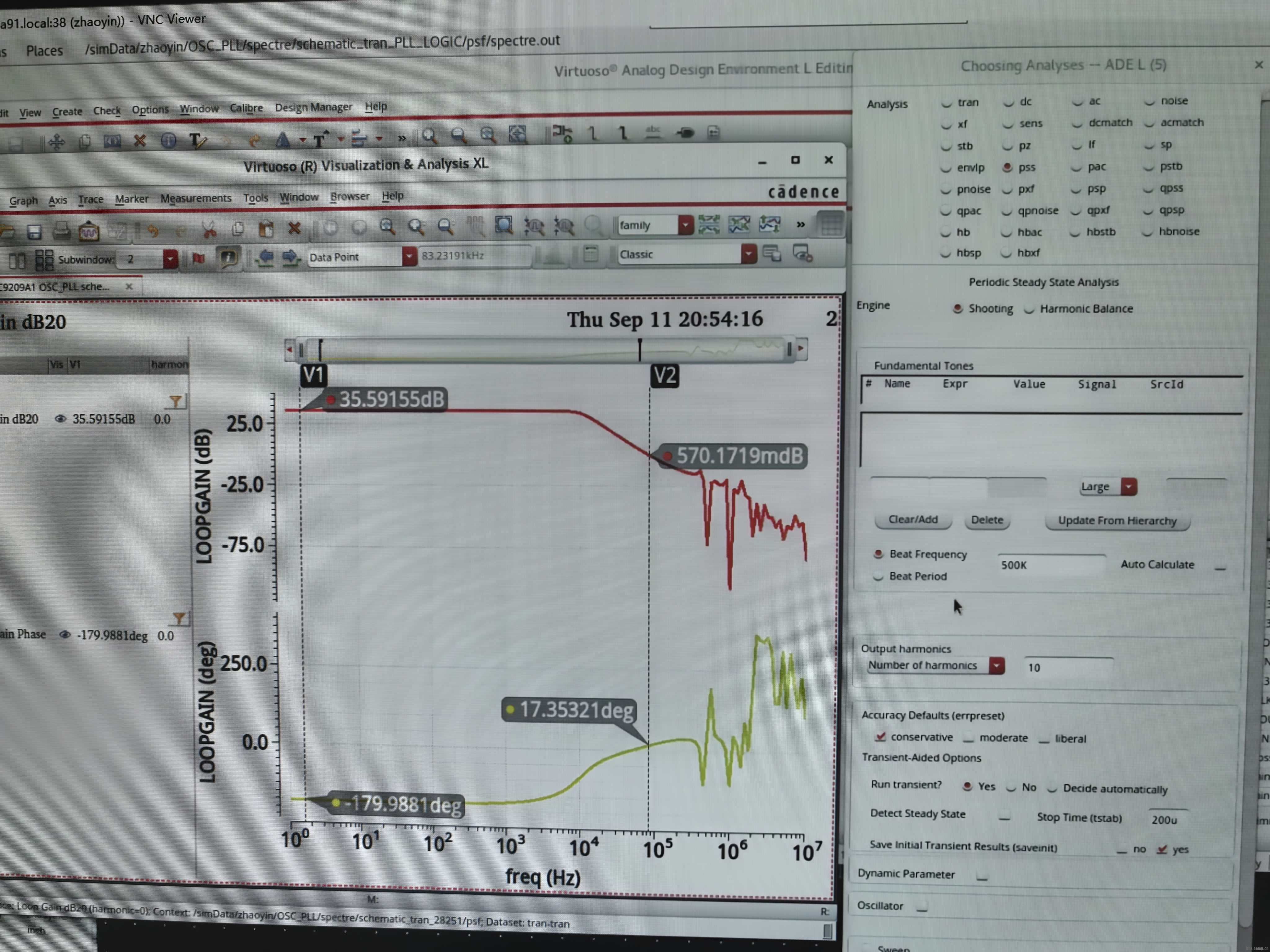This screenshot has height=952, width=1270.
Task: Select the tran analysis radio button
Action: [946, 103]
